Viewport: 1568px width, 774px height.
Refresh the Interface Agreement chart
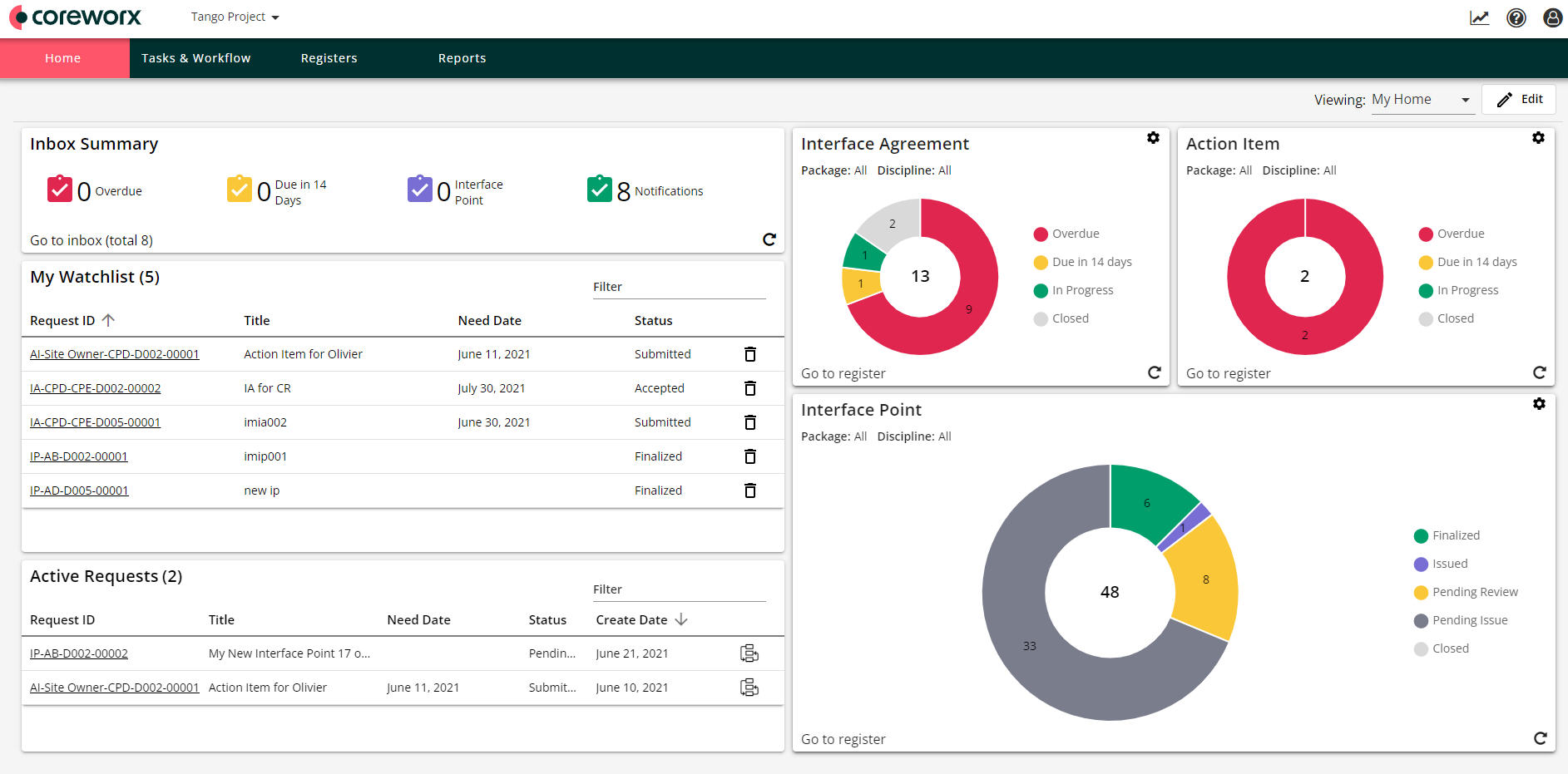point(1154,372)
